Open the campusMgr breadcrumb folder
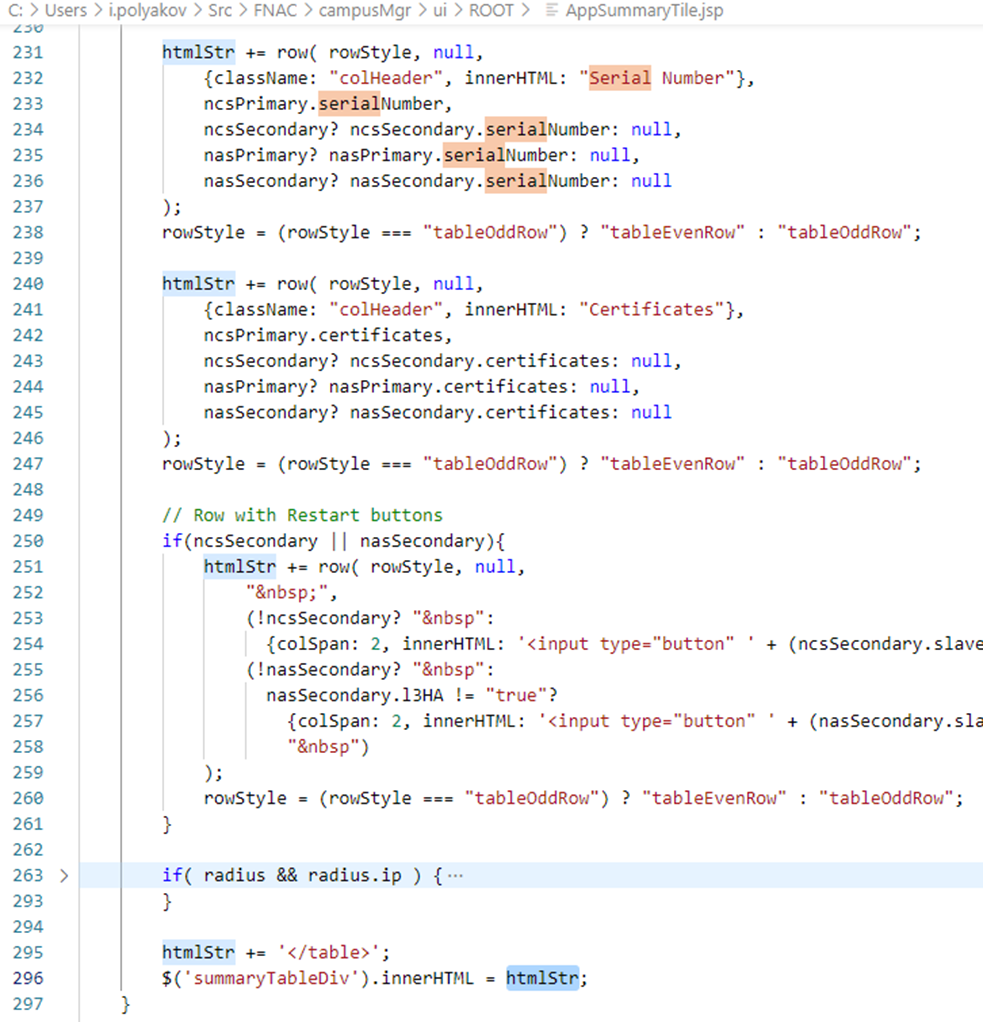Screen dimensions: 983x1022 (364, 10)
